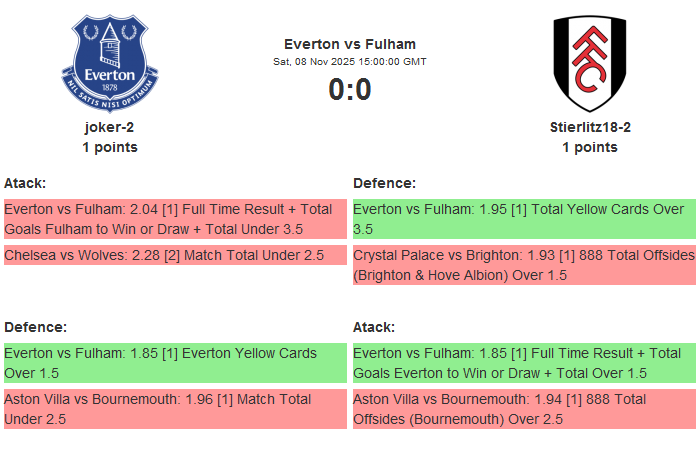Select the Crystal Palace vs Brighton offsides bet

pyautogui.click(x=524, y=264)
